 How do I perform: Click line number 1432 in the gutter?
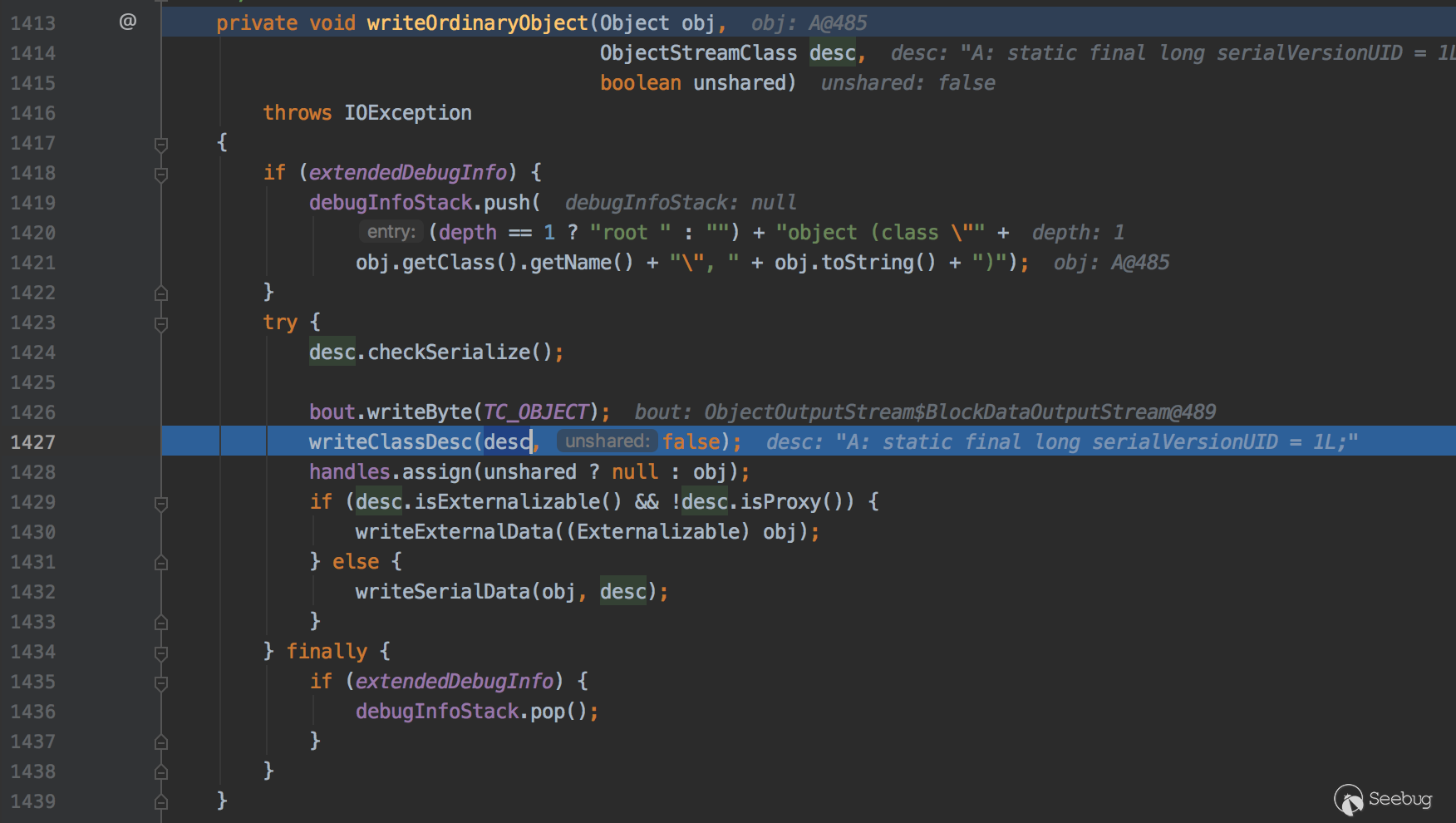tap(33, 592)
